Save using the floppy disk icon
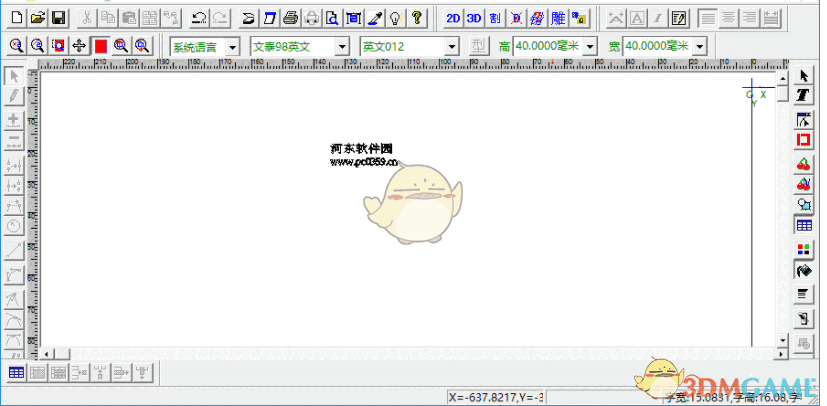827x406 pixels. pos(58,18)
